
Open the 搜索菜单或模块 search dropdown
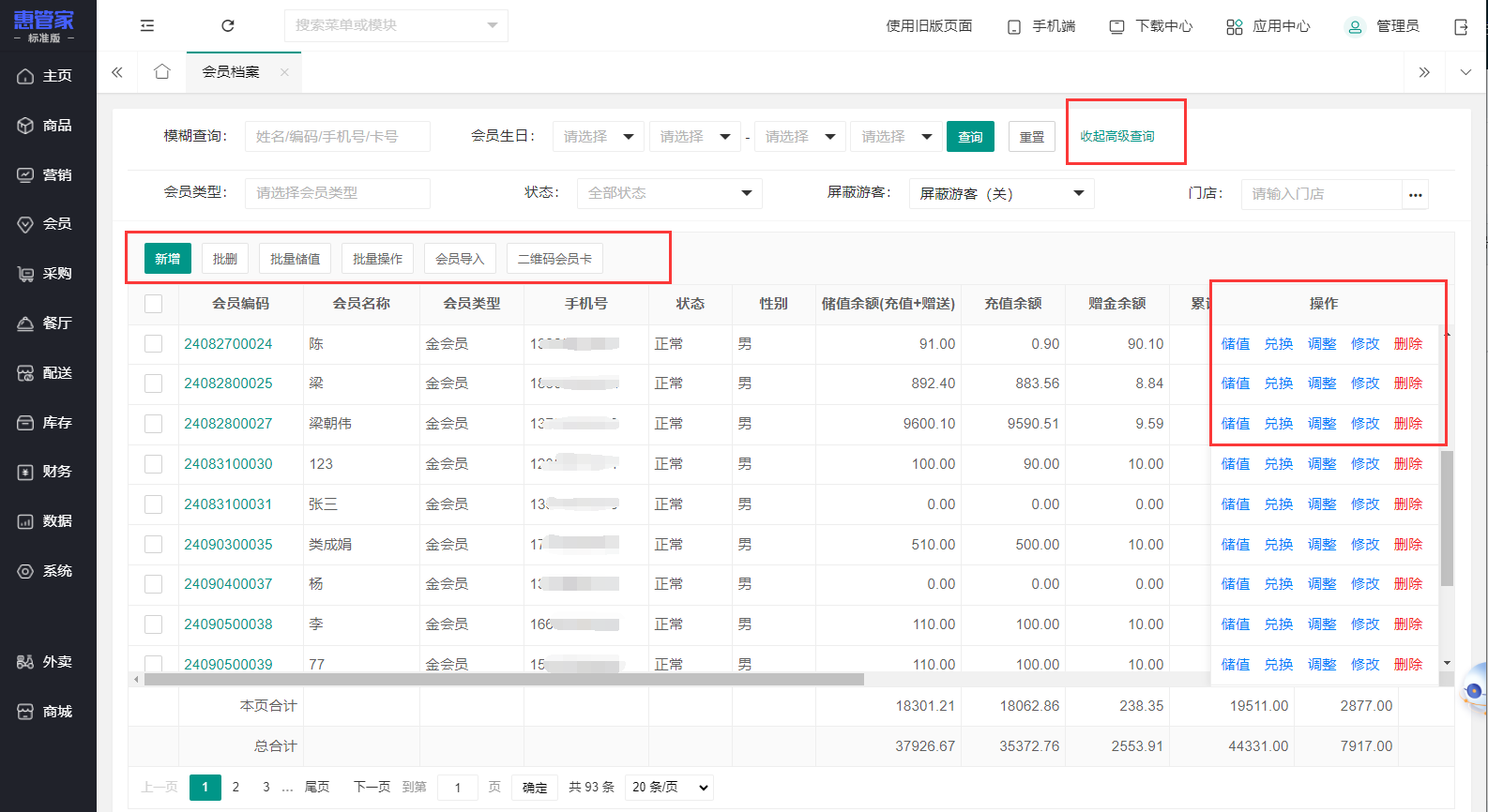(396, 25)
